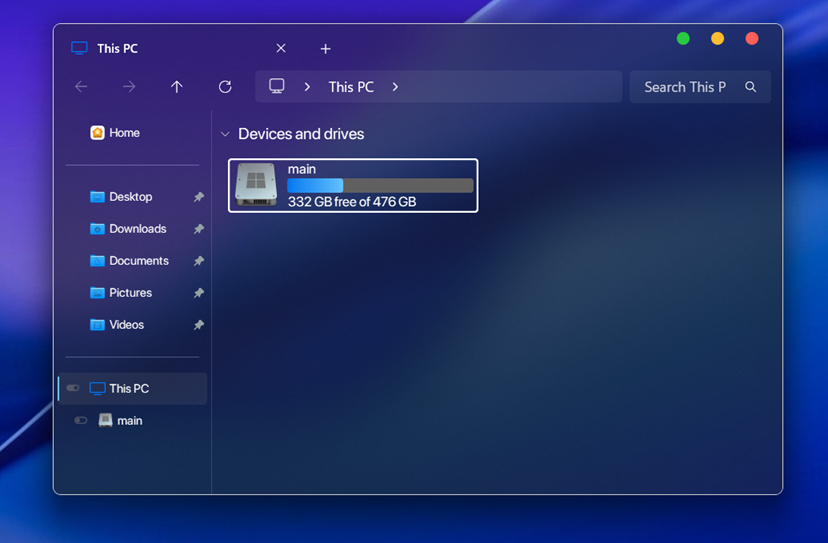Screen dimensions: 828x543
Task: Unpin Desktop using its pin icon
Action: pos(199,197)
